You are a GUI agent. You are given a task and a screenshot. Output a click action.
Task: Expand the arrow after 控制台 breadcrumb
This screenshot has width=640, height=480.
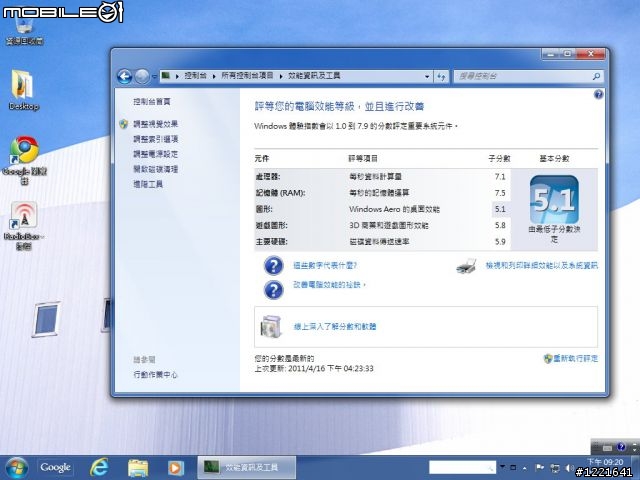click(x=214, y=76)
